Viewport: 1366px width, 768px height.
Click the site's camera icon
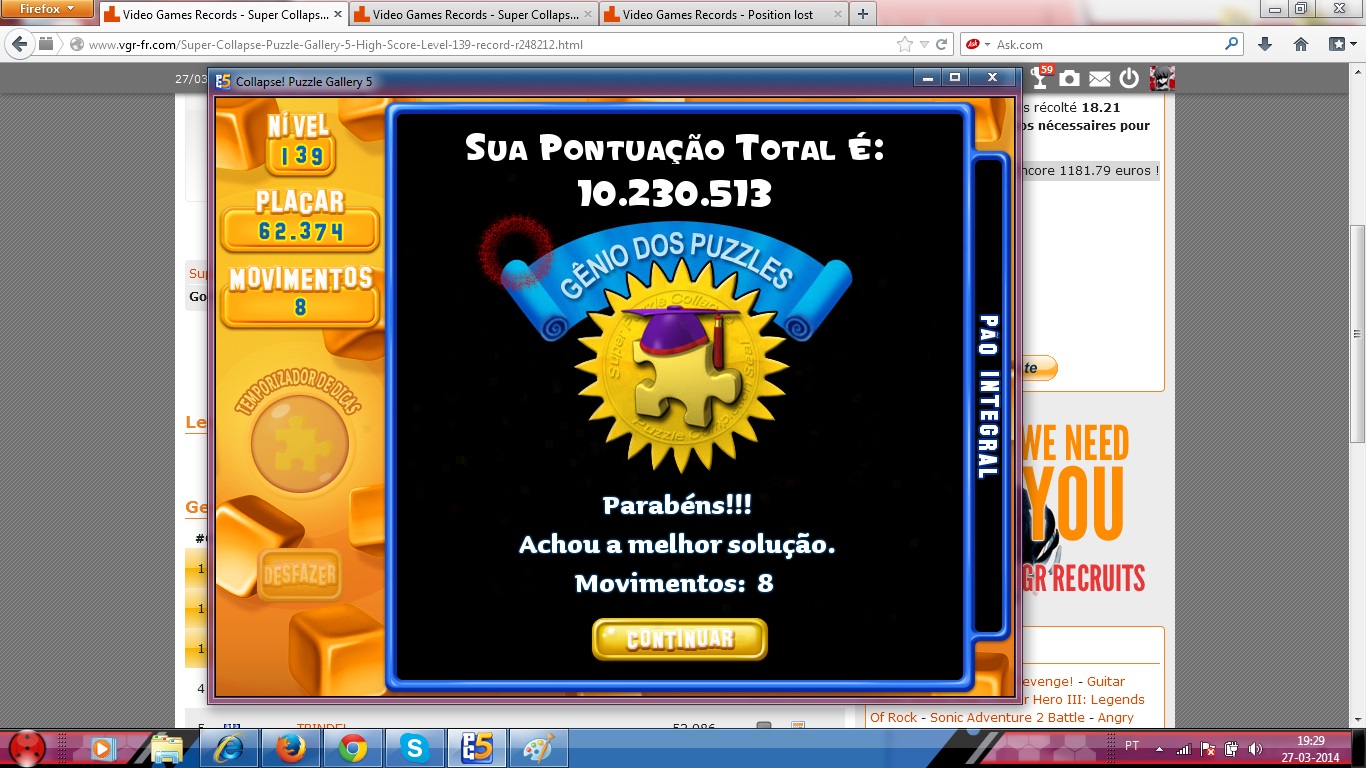(x=1069, y=79)
